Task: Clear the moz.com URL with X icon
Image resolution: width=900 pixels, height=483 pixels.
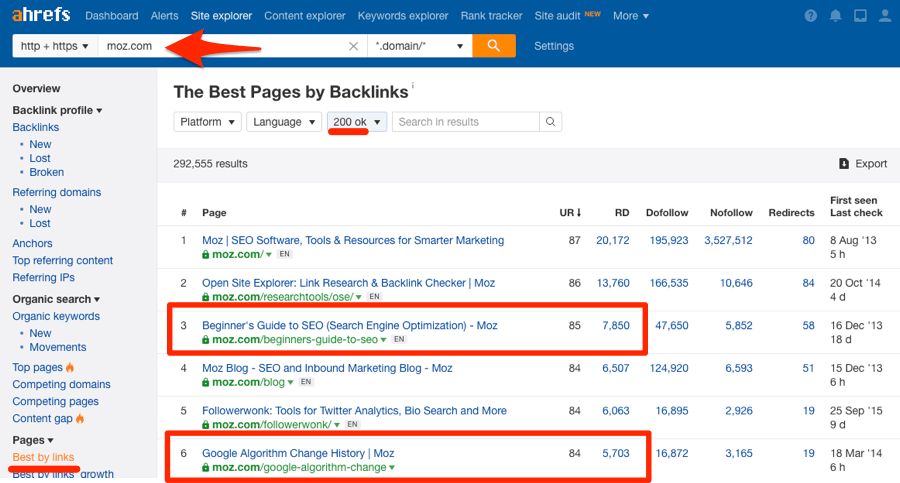Action: (354, 47)
